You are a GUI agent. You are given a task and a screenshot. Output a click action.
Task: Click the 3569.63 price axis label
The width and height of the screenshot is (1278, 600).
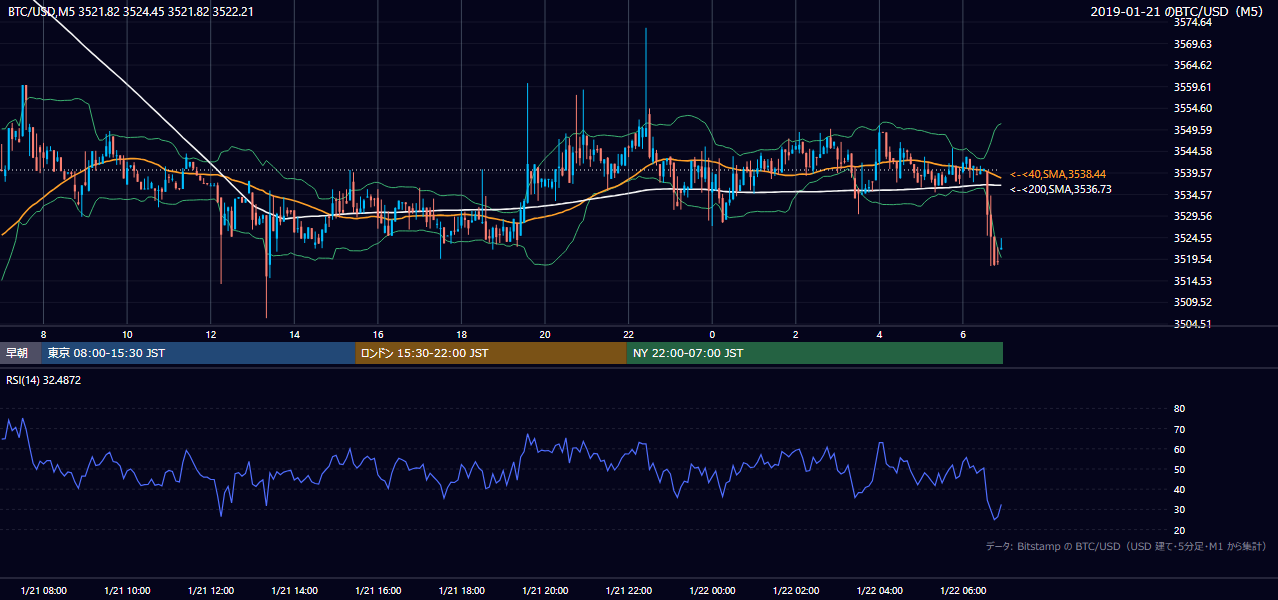(1192, 44)
